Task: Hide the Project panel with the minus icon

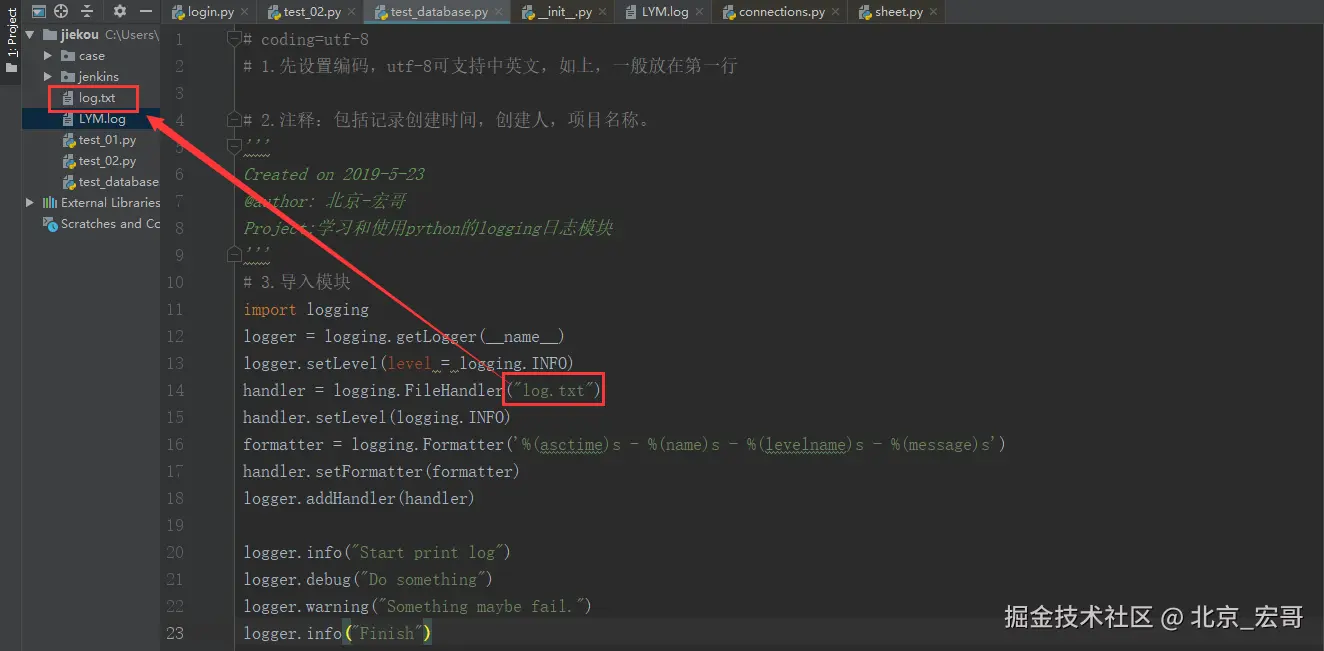Action: (146, 11)
